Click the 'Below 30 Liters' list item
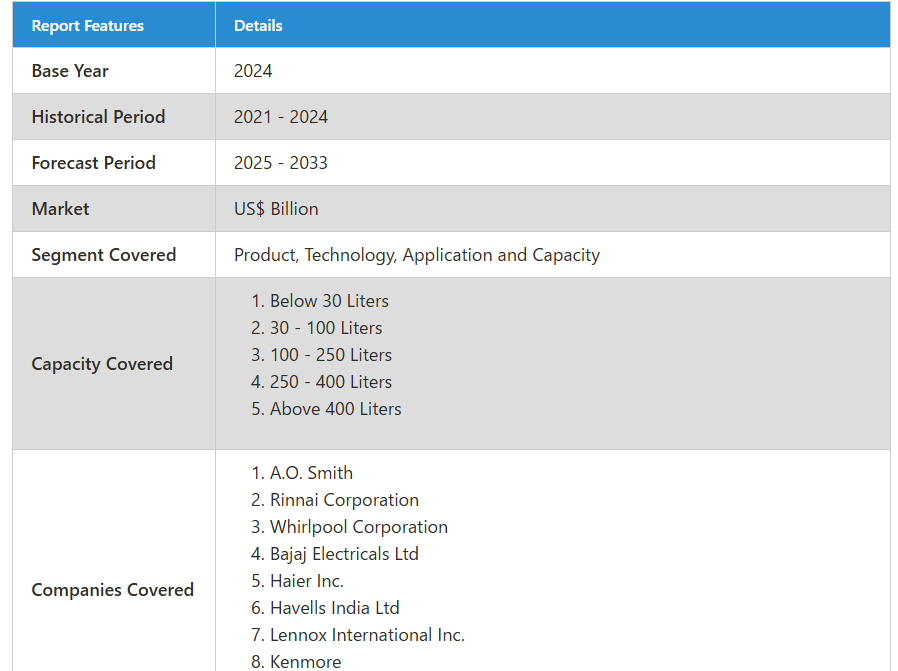898x671 pixels. [x=329, y=301]
